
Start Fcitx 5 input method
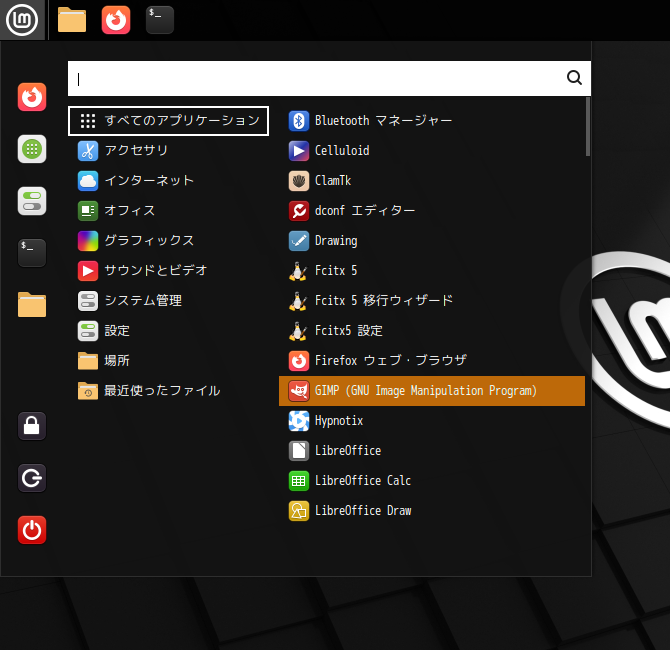click(432, 271)
